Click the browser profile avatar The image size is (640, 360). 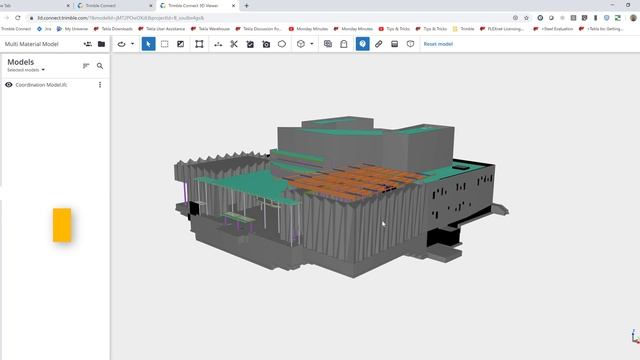tap(633, 18)
